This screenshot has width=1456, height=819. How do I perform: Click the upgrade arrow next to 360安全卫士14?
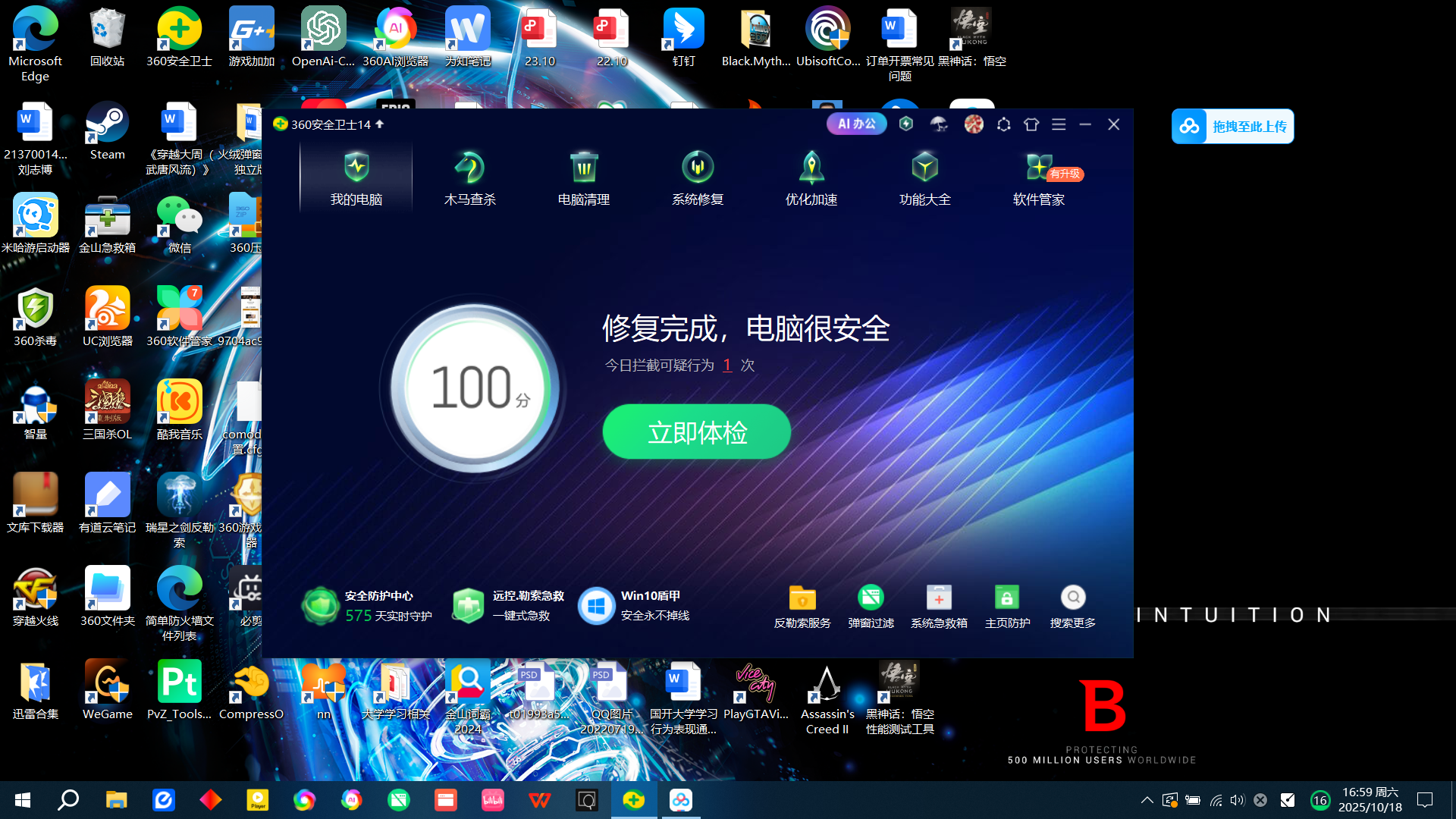click(379, 124)
